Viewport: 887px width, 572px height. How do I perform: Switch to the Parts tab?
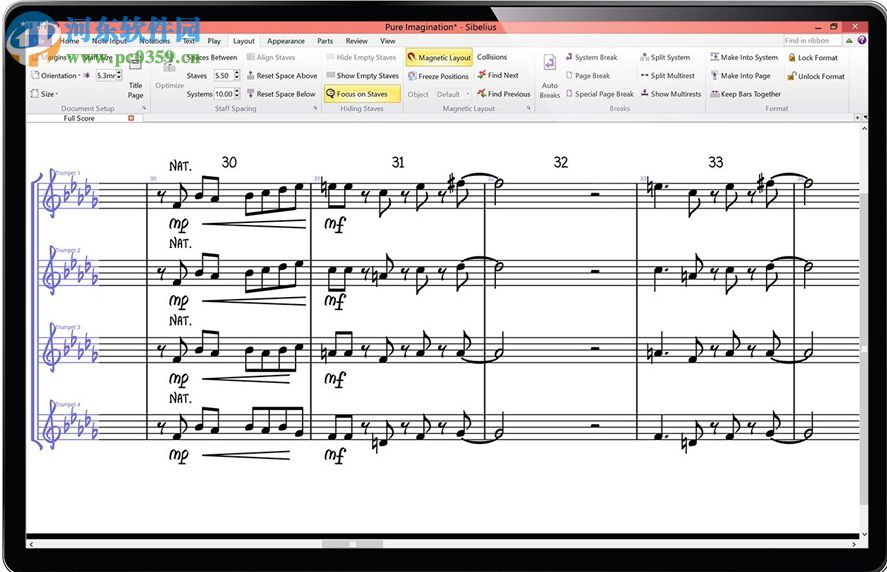pos(325,41)
